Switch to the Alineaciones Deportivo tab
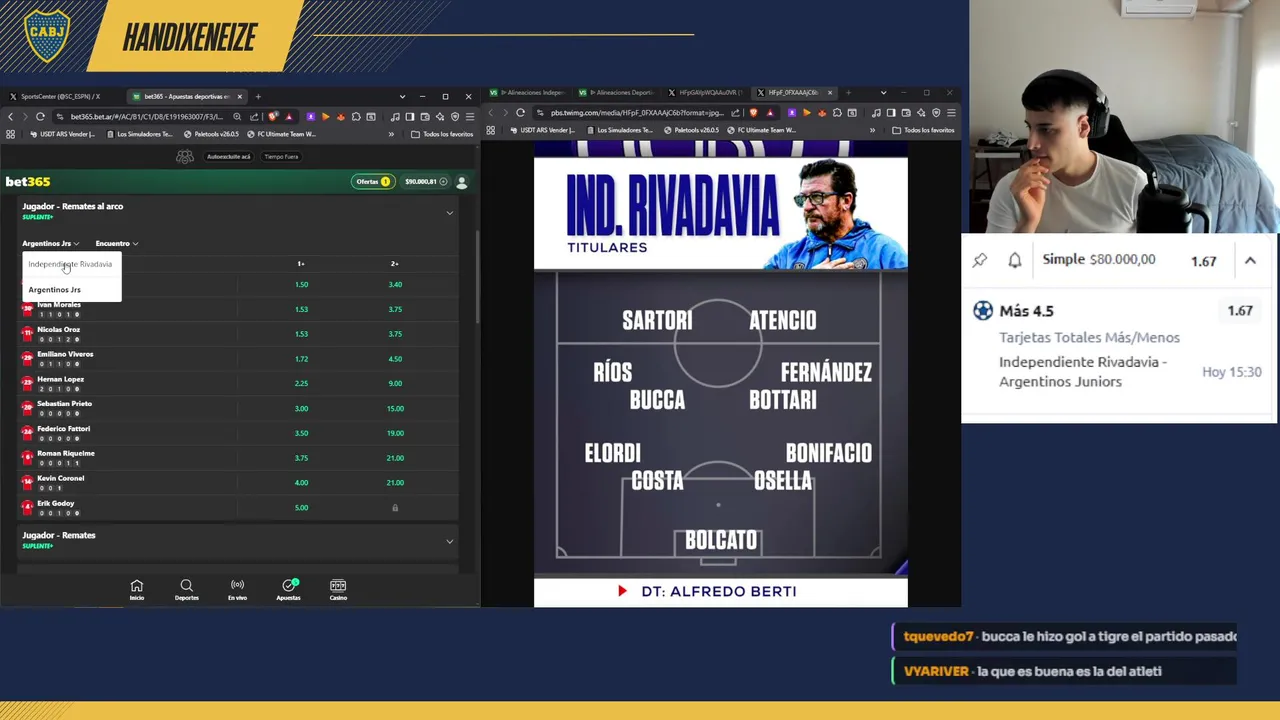Screen dimensions: 1280x720 [615, 93]
